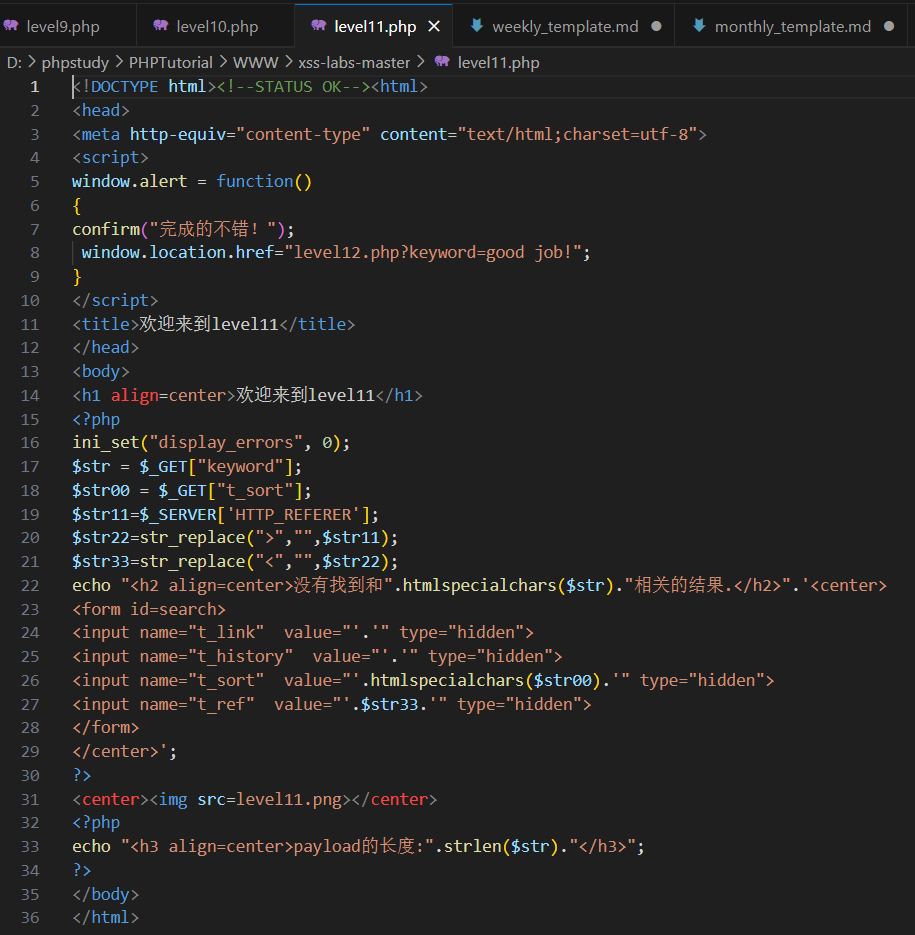Click 'ini_set' on line 16
The image size is (915, 935).
pyautogui.click(x=106, y=442)
